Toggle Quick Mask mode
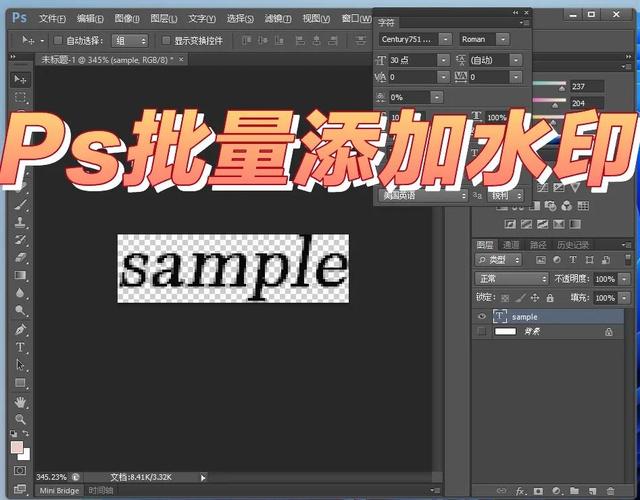The width and height of the screenshot is (640, 500). point(20,471)
